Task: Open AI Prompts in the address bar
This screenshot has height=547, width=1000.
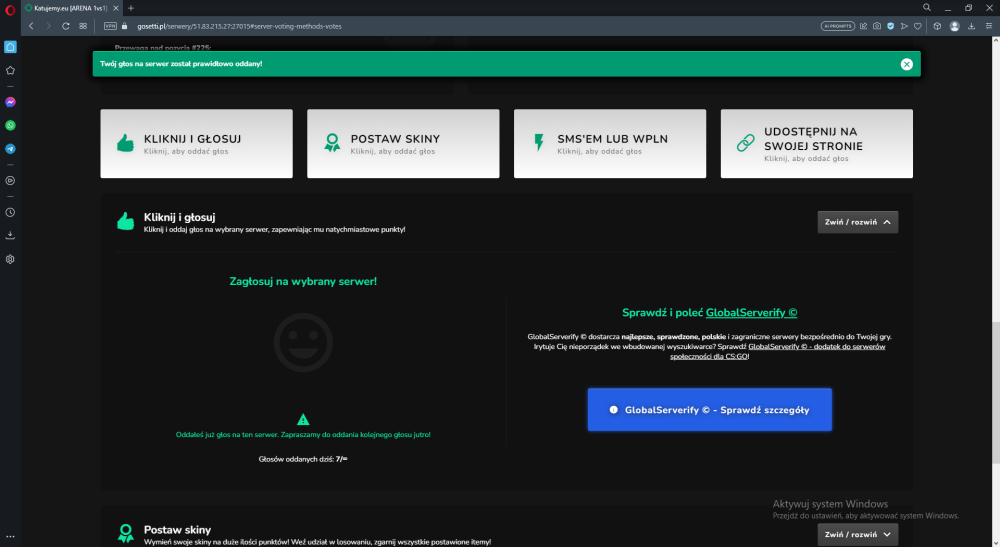Action: click(x=837, y=26)
